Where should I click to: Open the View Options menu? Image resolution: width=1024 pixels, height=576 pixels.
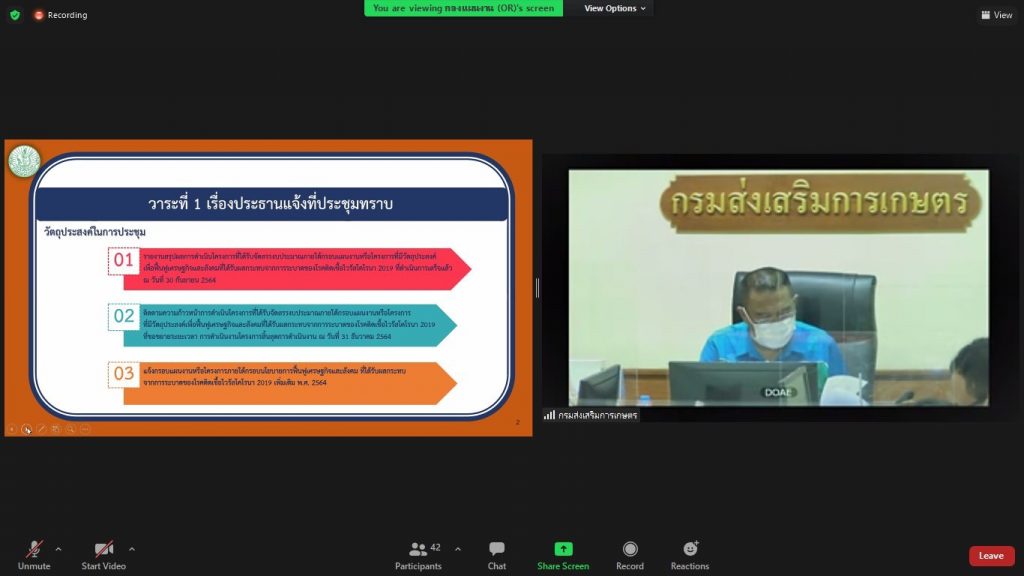pyautogui.click(x=615, y=8)
